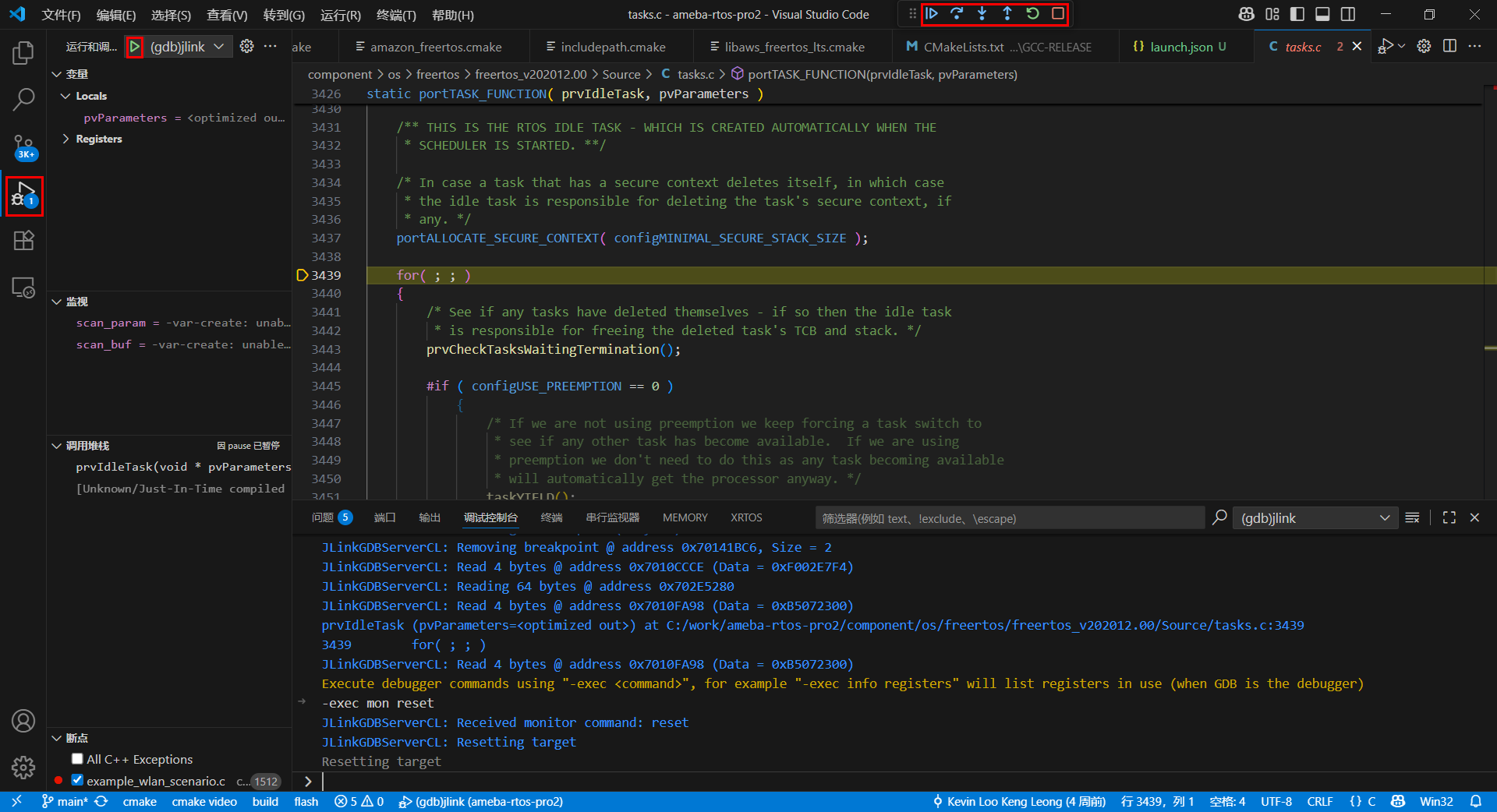Collapse the 调用堆栈 call stack section

pos(56,446)
